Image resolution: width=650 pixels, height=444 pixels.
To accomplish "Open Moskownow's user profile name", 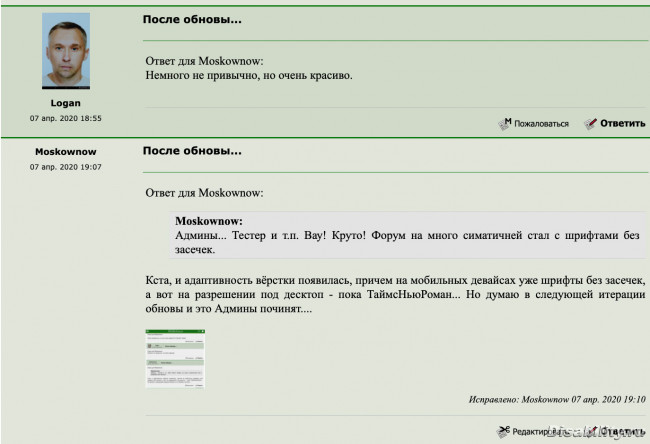I will pyautogui.click(x=65, y=152).
